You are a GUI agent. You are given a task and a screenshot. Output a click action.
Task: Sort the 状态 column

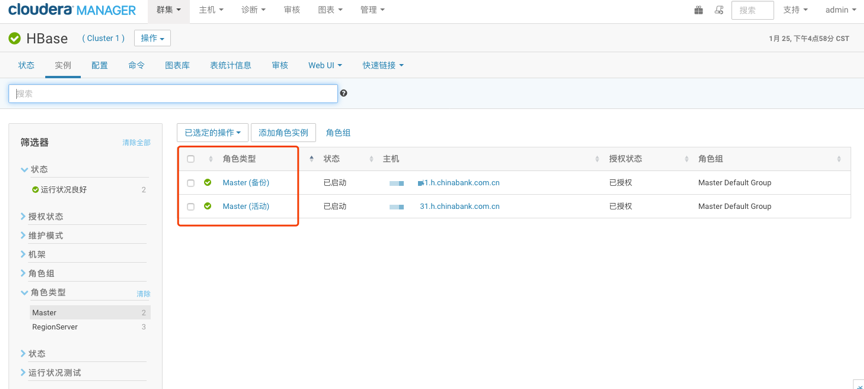[371, 159]
